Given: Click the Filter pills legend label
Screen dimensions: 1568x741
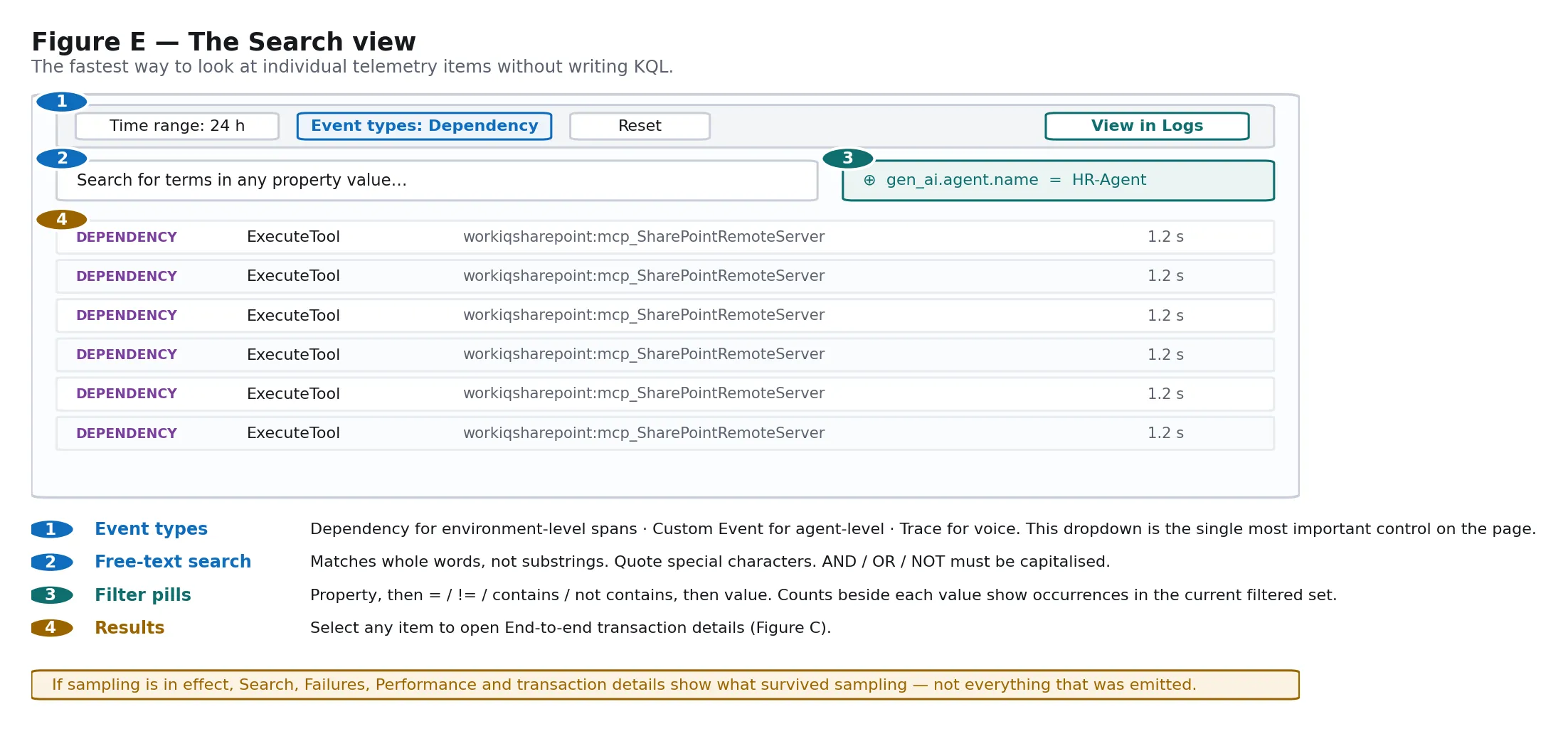Looking at the screenshot, I should coord(143,595).
